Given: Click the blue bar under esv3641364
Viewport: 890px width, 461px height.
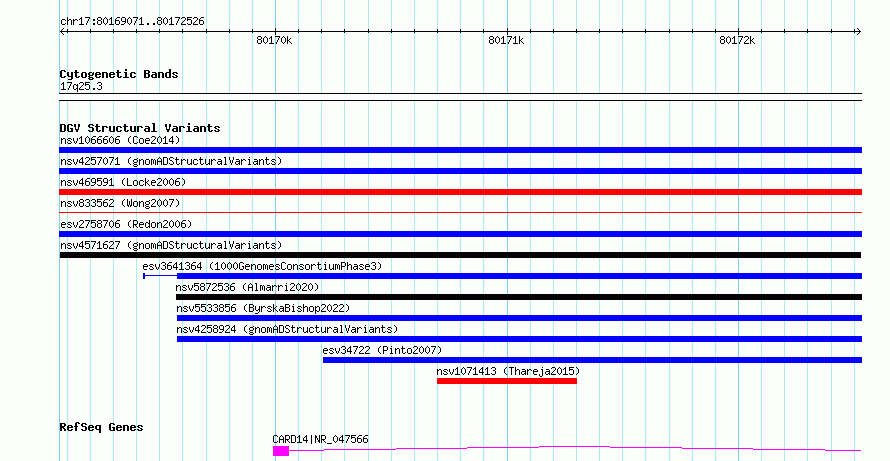Looking at the screenshot, I should click(x=519, y=276).
